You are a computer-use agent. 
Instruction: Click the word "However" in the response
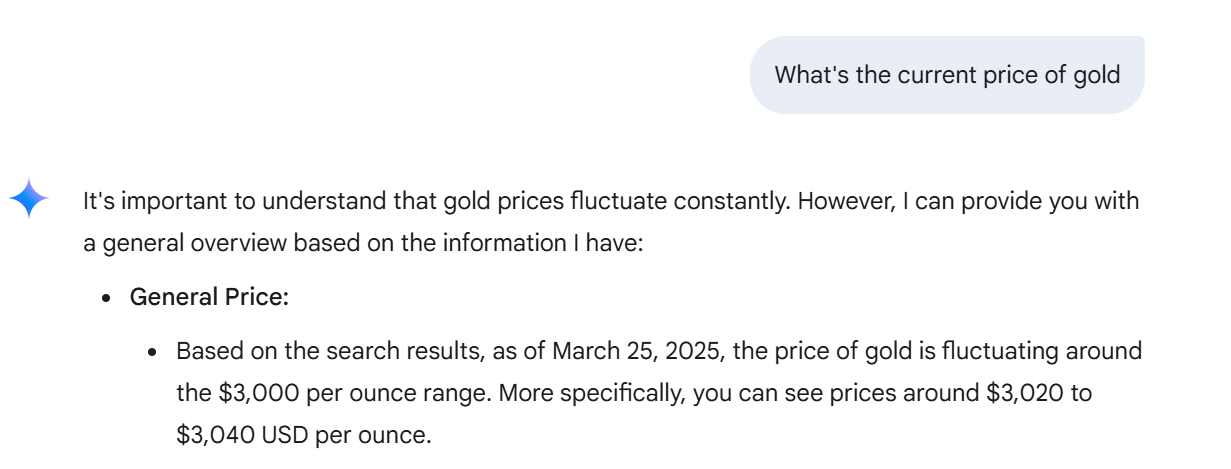coord(839,201)
